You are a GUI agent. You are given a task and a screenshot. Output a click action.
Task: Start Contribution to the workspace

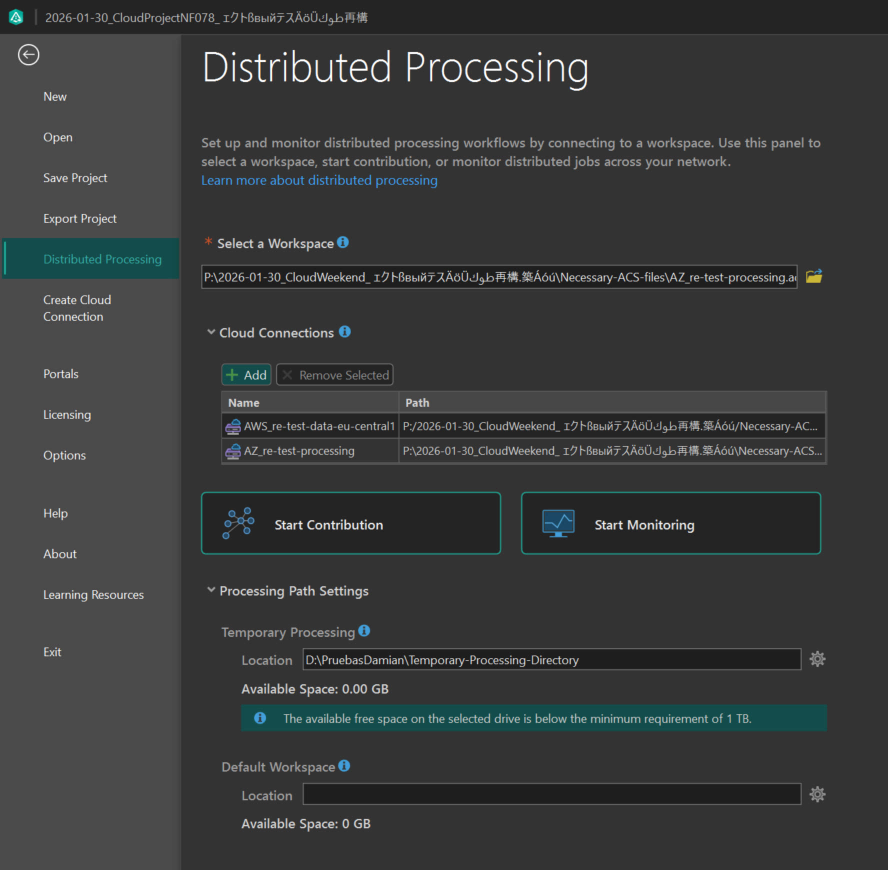coord(351,523)
